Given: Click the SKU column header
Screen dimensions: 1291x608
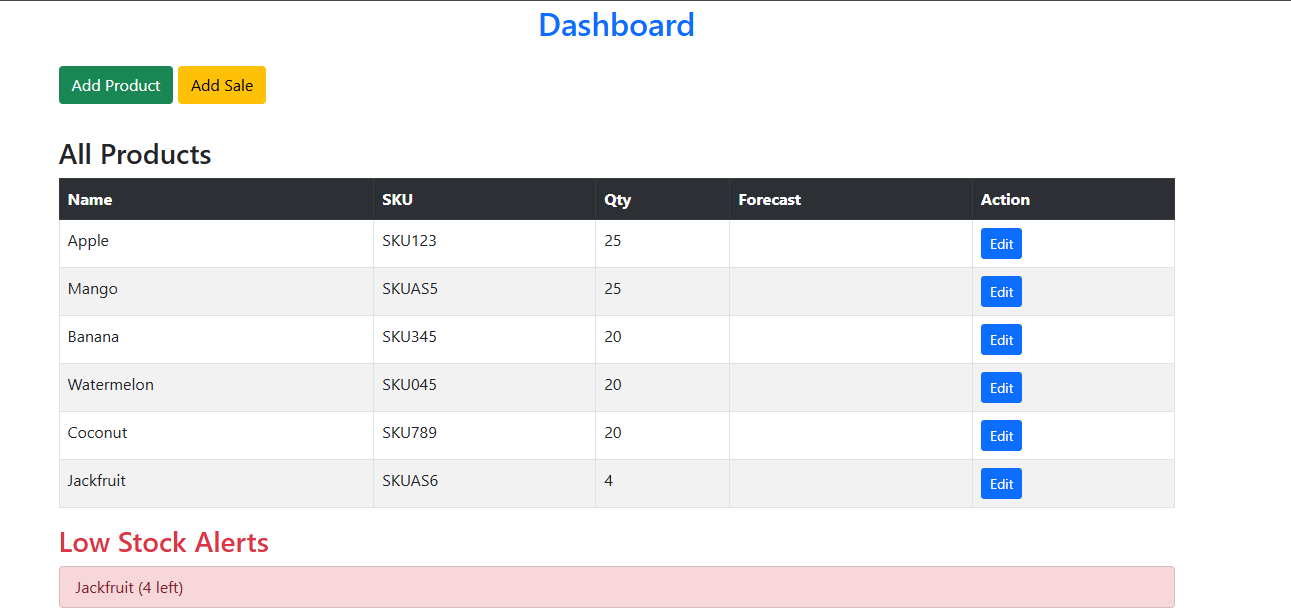Looking at the screenshot, I should click(x=485, y=199).
